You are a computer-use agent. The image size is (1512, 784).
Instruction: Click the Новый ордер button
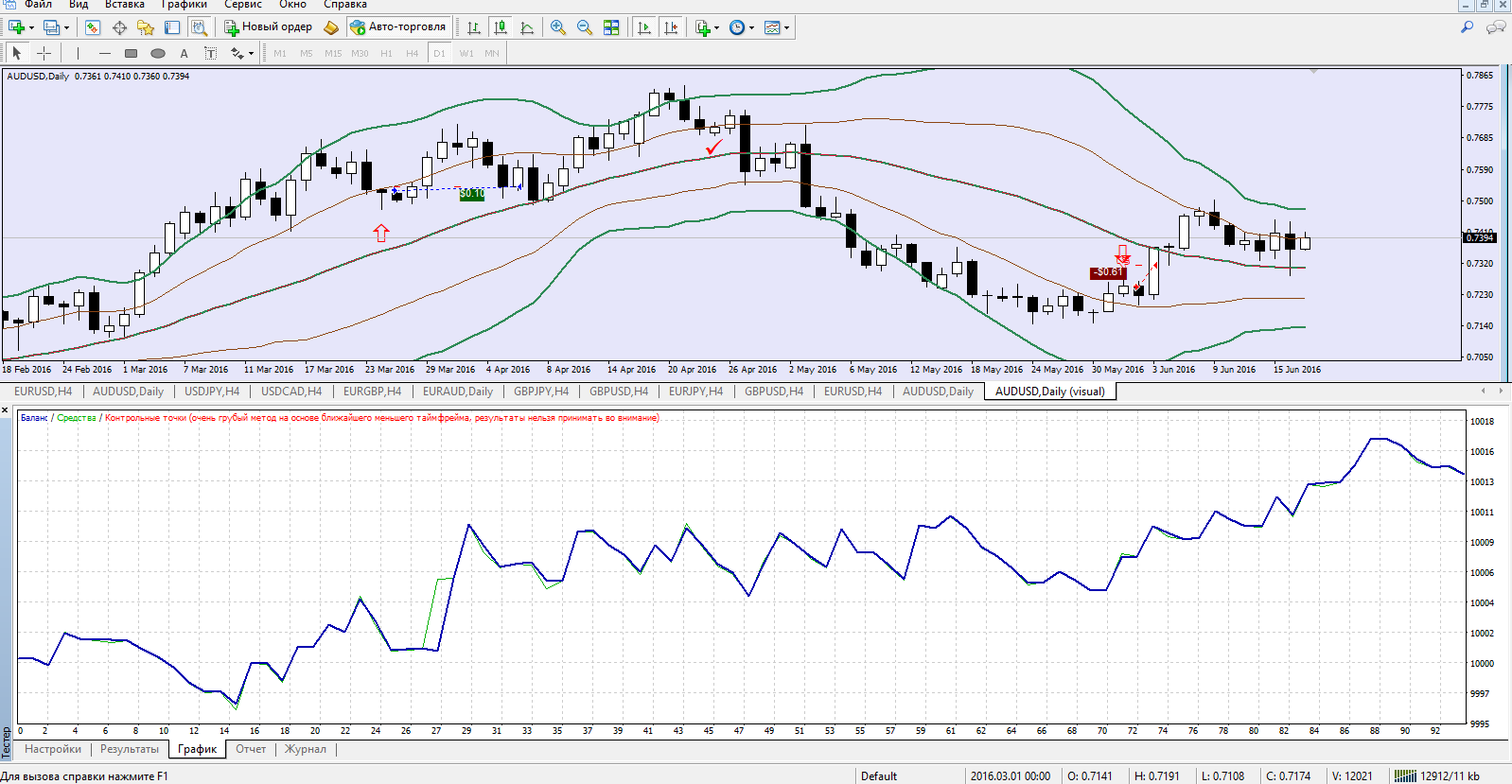coord(268,27)
